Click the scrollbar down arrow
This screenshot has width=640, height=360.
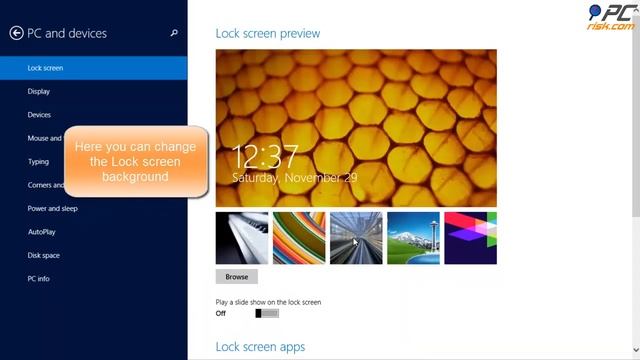tap(636, 350)
